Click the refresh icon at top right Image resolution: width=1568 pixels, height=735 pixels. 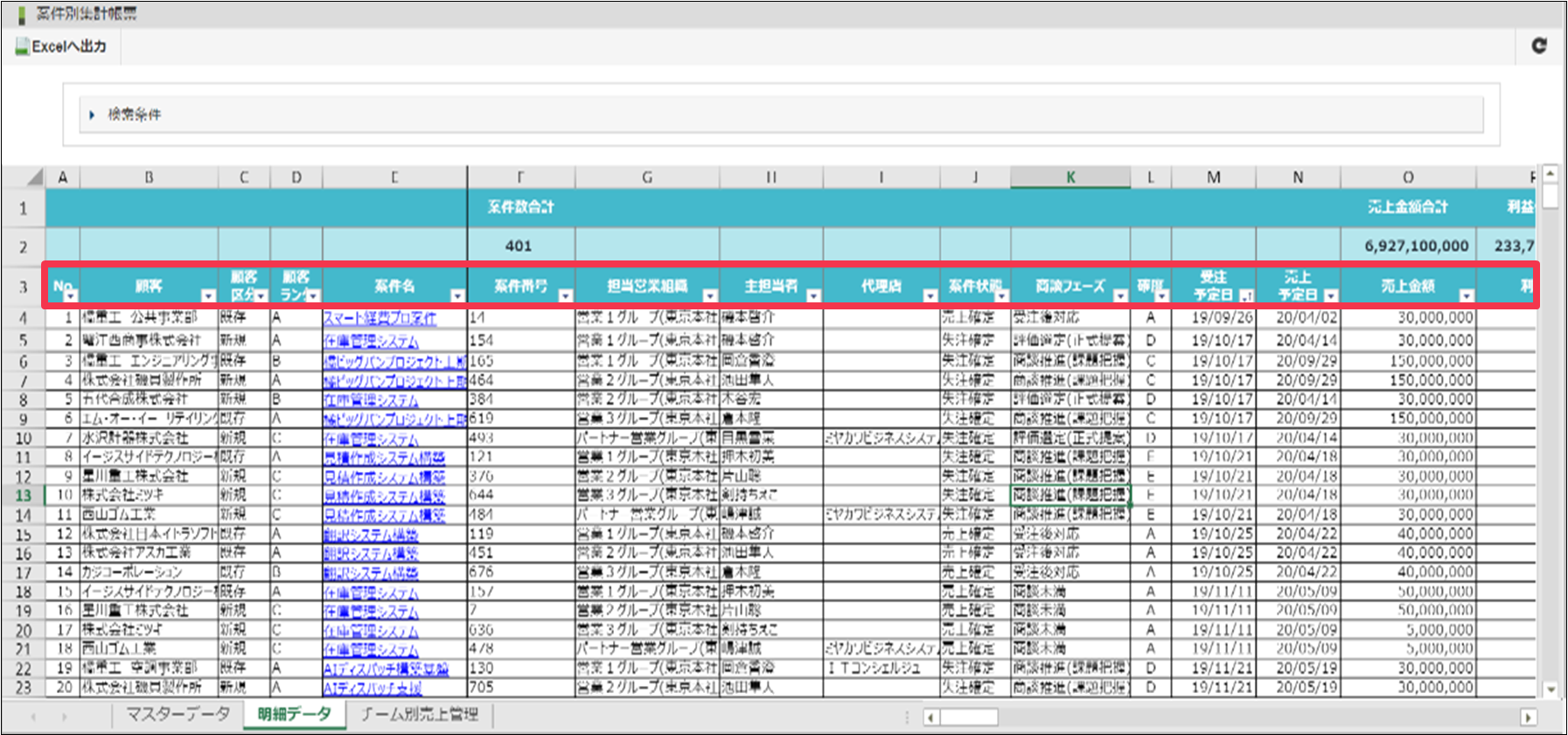(1539, 45)
